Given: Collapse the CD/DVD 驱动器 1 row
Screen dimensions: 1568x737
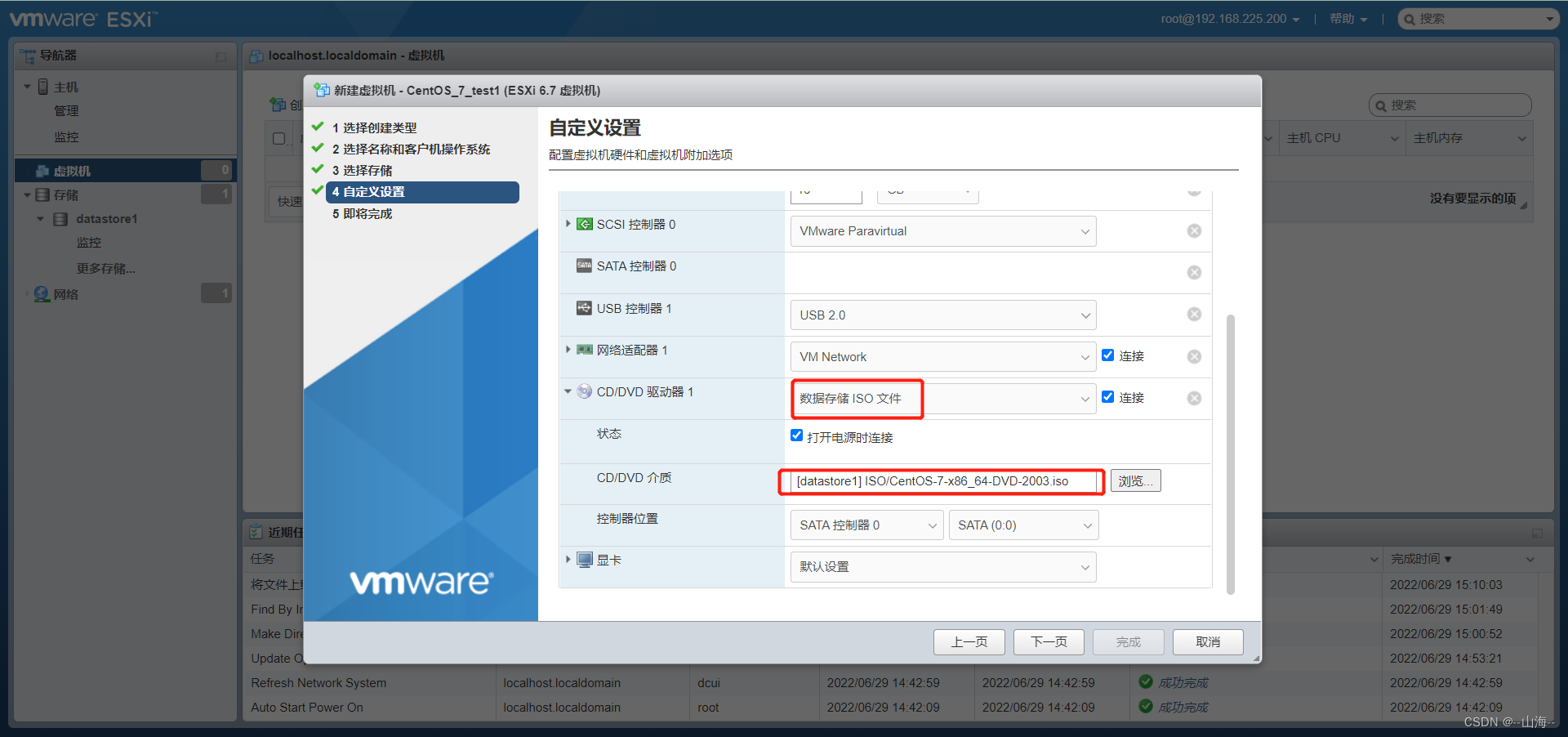Looking at the screenshot, I should coord(568,391).
